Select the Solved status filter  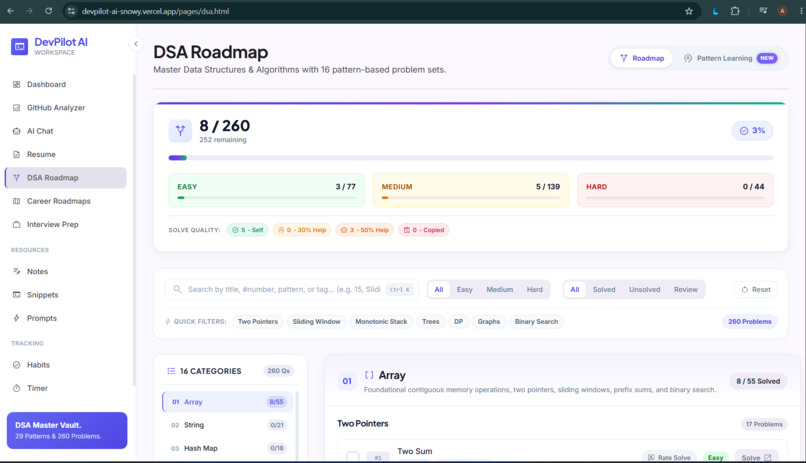[604, 289]
